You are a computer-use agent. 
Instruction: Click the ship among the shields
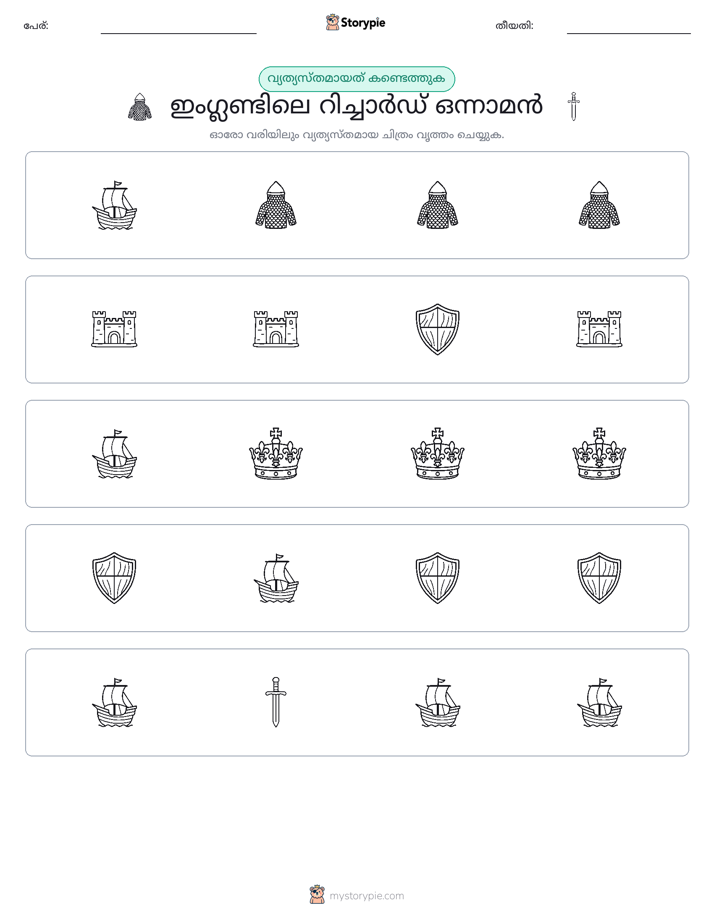pos(276,578)
